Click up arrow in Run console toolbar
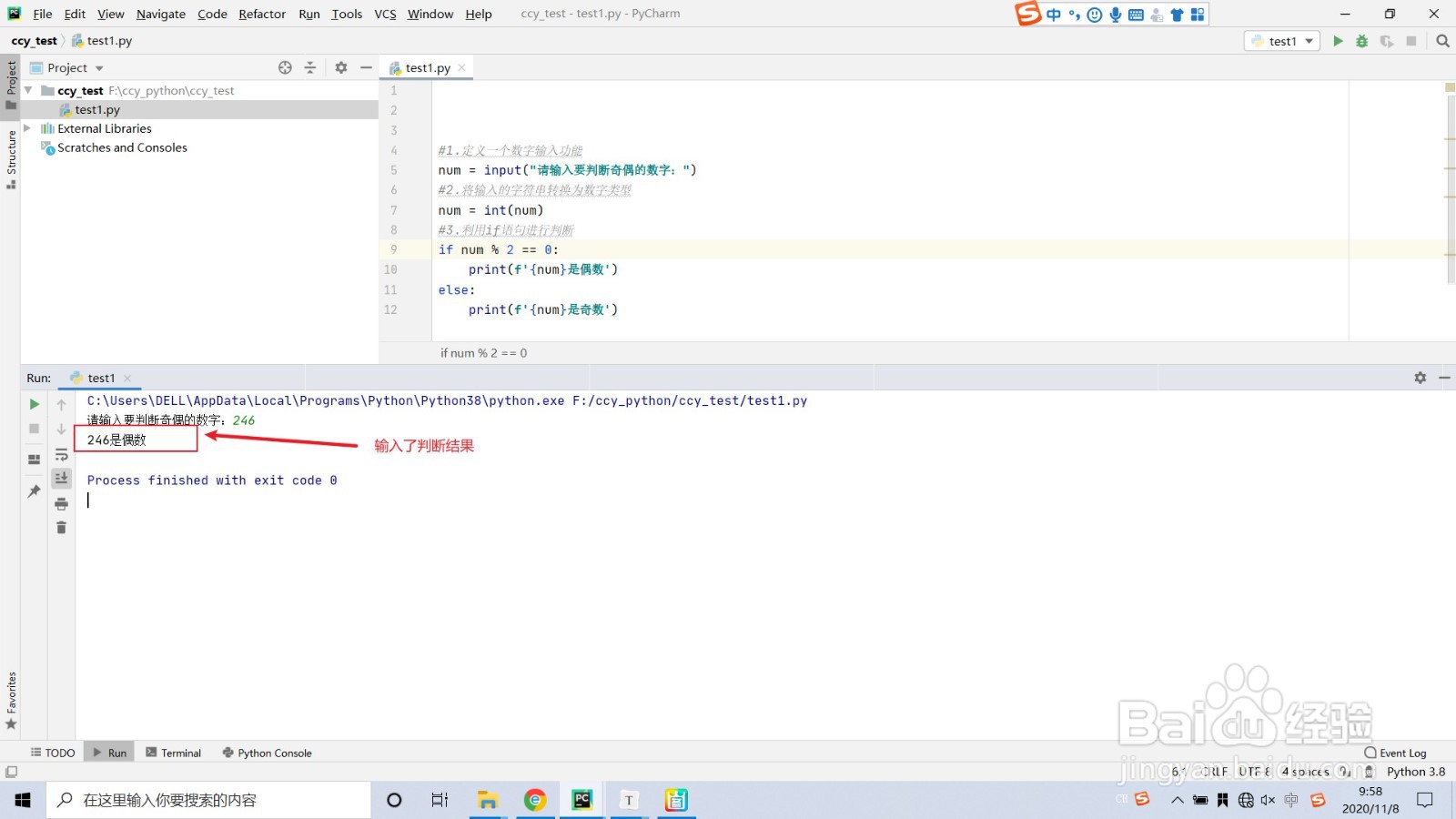This screenshot has width=1456, height=819. coord(61,404)
